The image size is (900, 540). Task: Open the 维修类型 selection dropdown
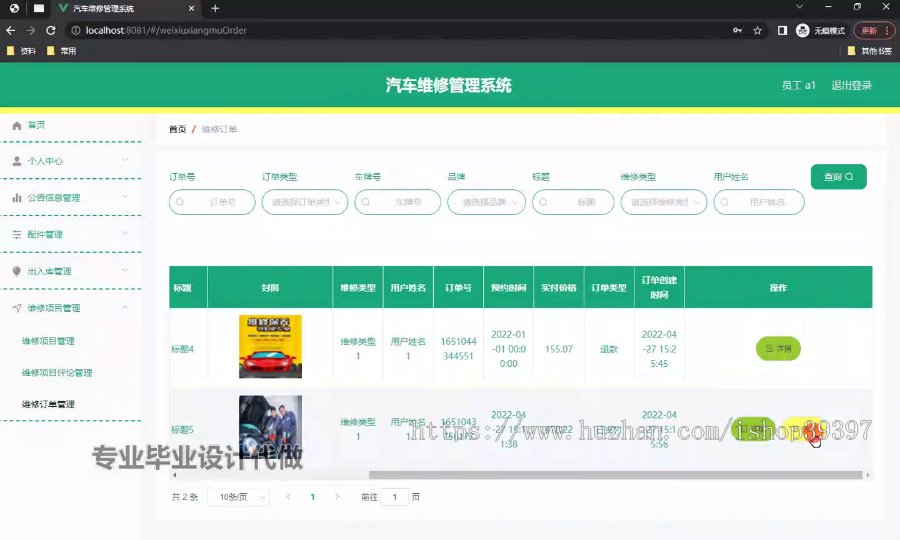(x=664, y=202)
